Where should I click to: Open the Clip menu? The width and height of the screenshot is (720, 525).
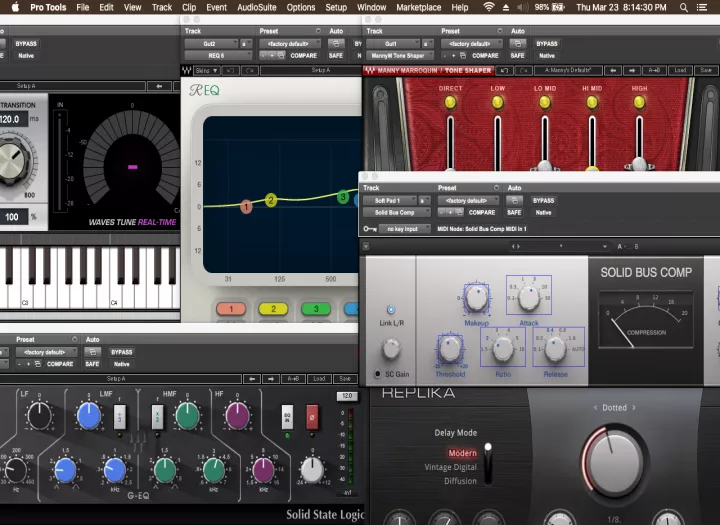189,7
